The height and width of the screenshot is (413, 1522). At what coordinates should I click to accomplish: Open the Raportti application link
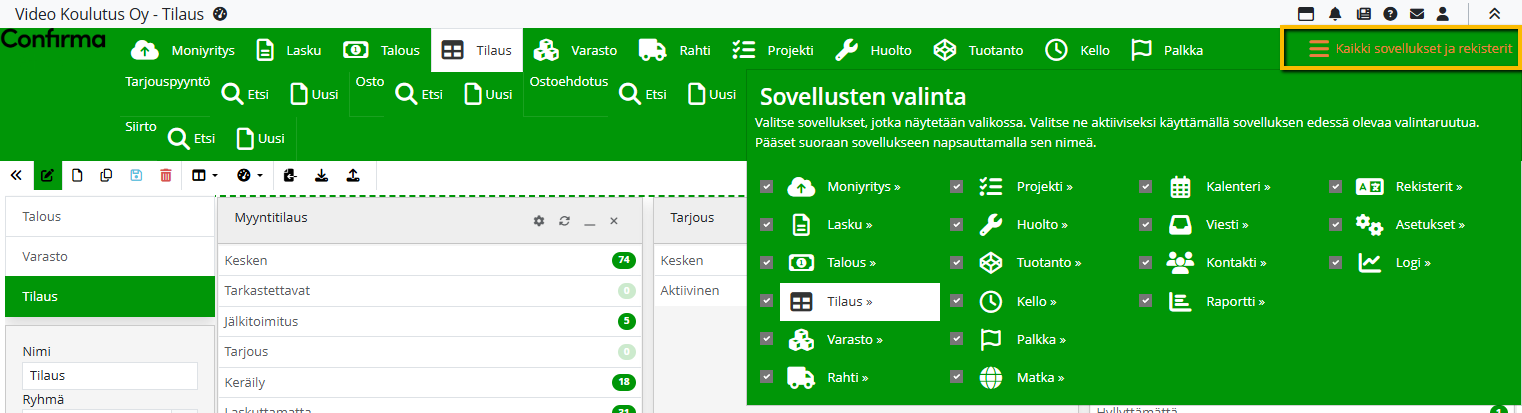click(x=1235, y=301)
